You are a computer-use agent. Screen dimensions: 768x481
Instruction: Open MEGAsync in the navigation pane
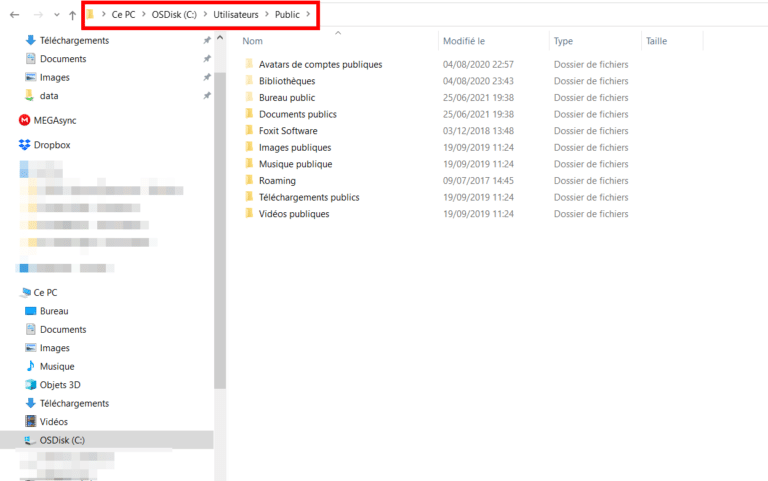click(55, 120)
